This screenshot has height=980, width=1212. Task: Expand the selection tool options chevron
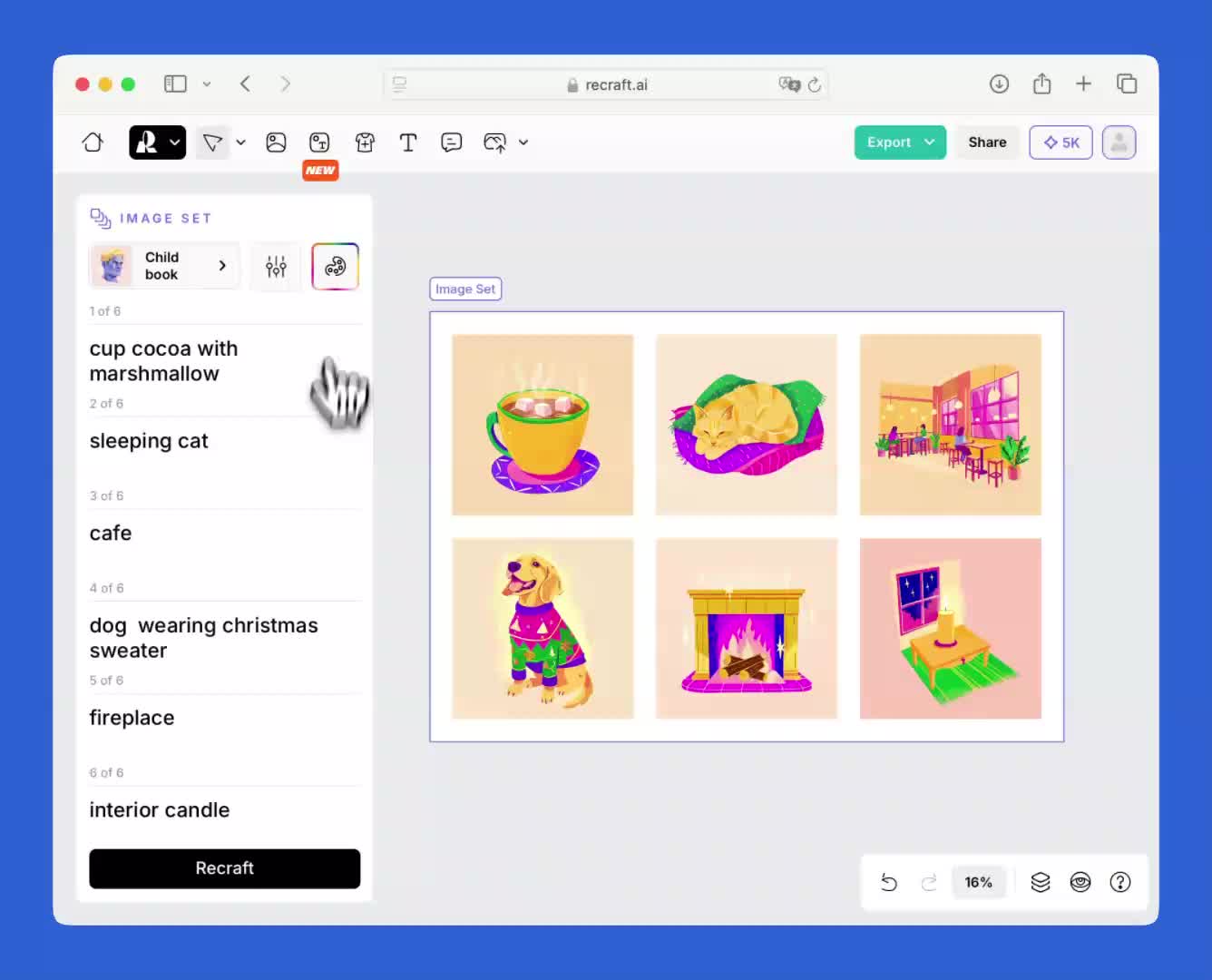tap(241, 142)
